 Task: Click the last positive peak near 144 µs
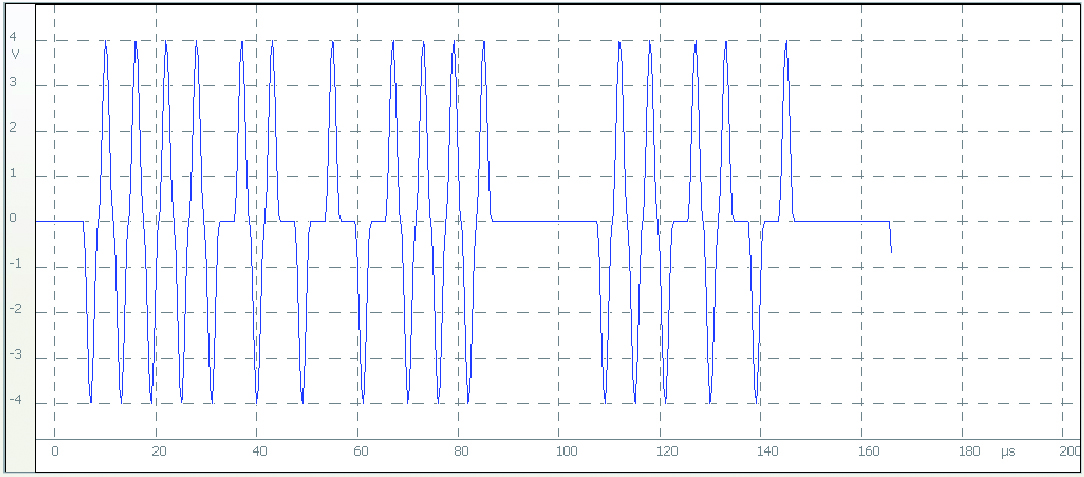[x=786, y=41]
